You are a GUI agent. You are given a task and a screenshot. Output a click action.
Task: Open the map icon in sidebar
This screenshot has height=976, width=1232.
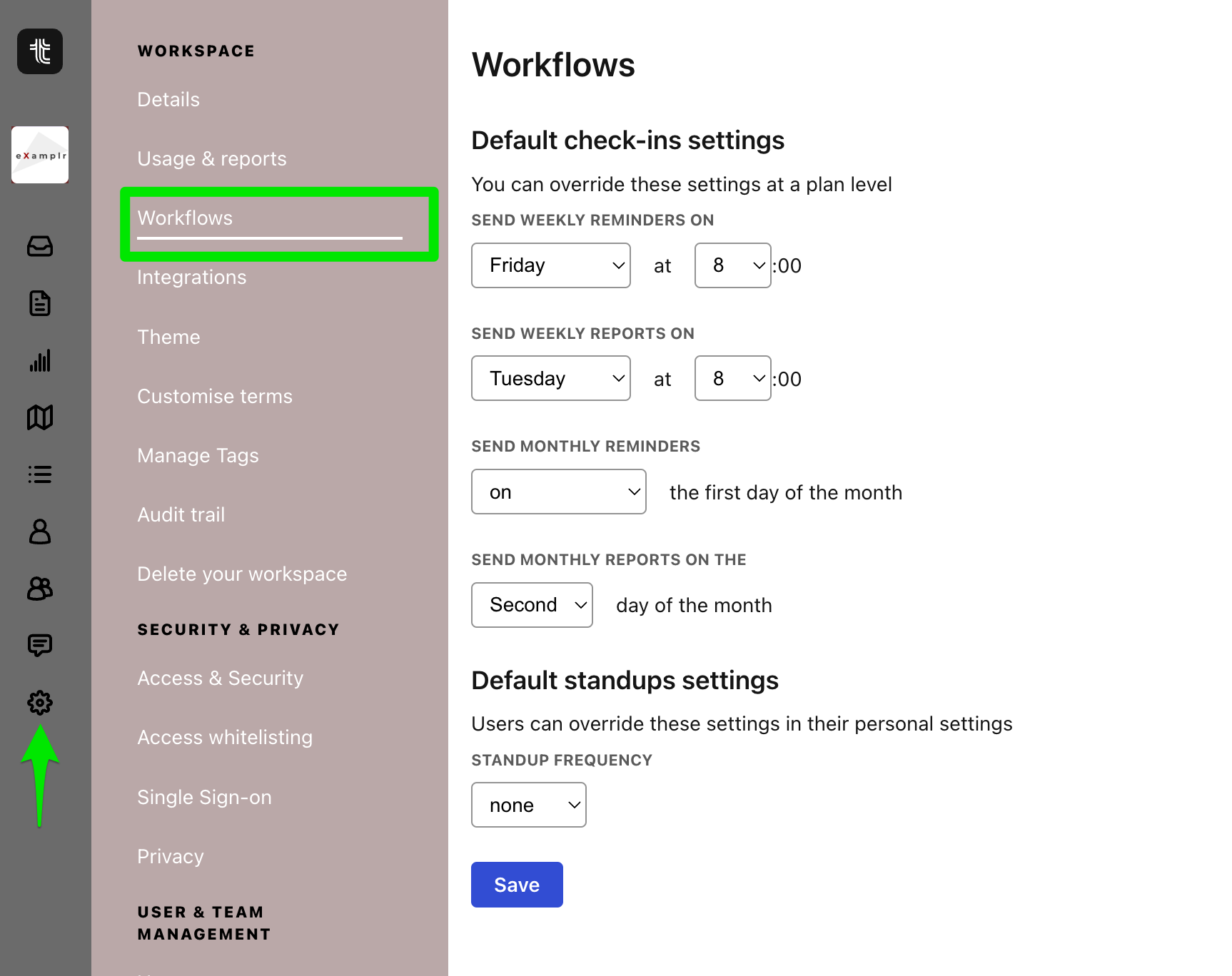coord(40,417)
